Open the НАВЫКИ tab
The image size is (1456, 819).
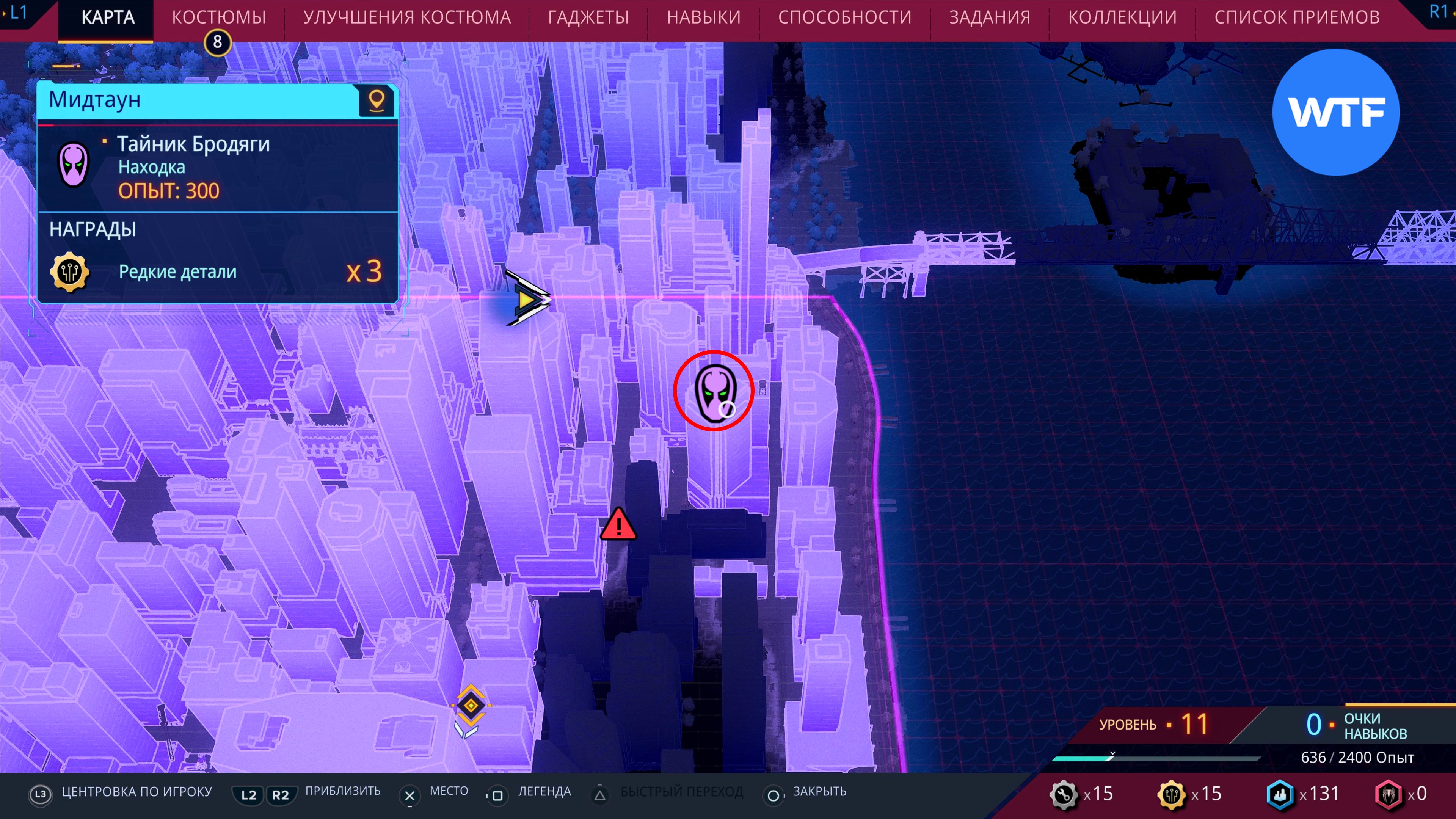[x=703, y=17]
